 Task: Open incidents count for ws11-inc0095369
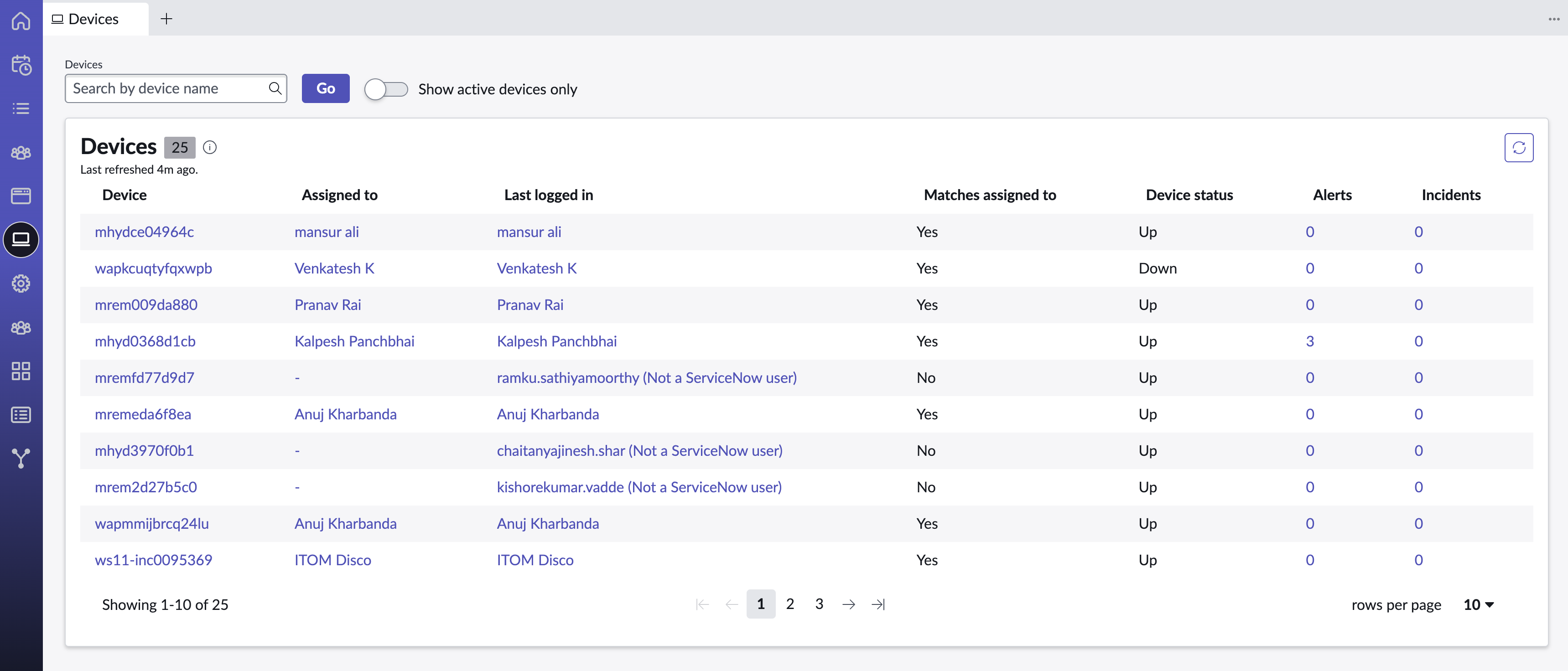[x=1418, y=560]
